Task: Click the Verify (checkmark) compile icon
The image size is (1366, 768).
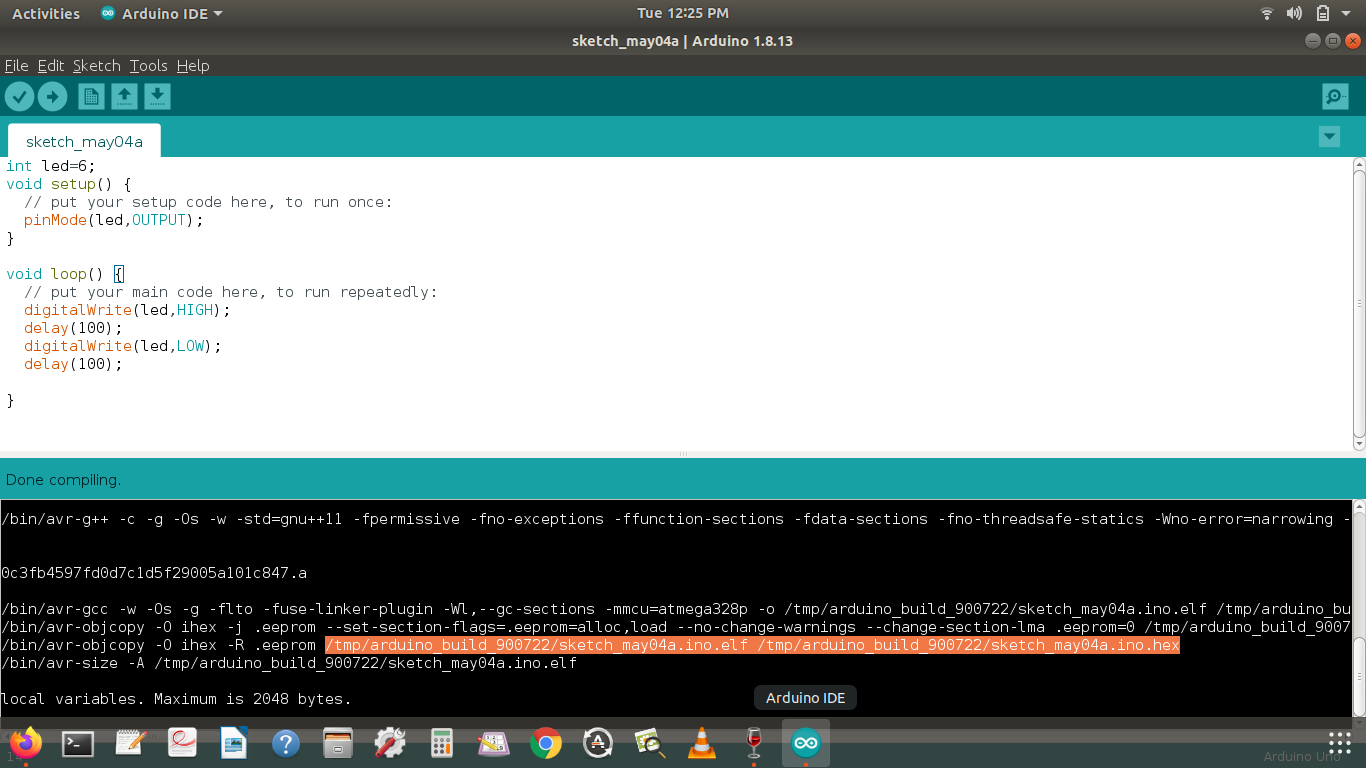Action: (x=19, y=96)
